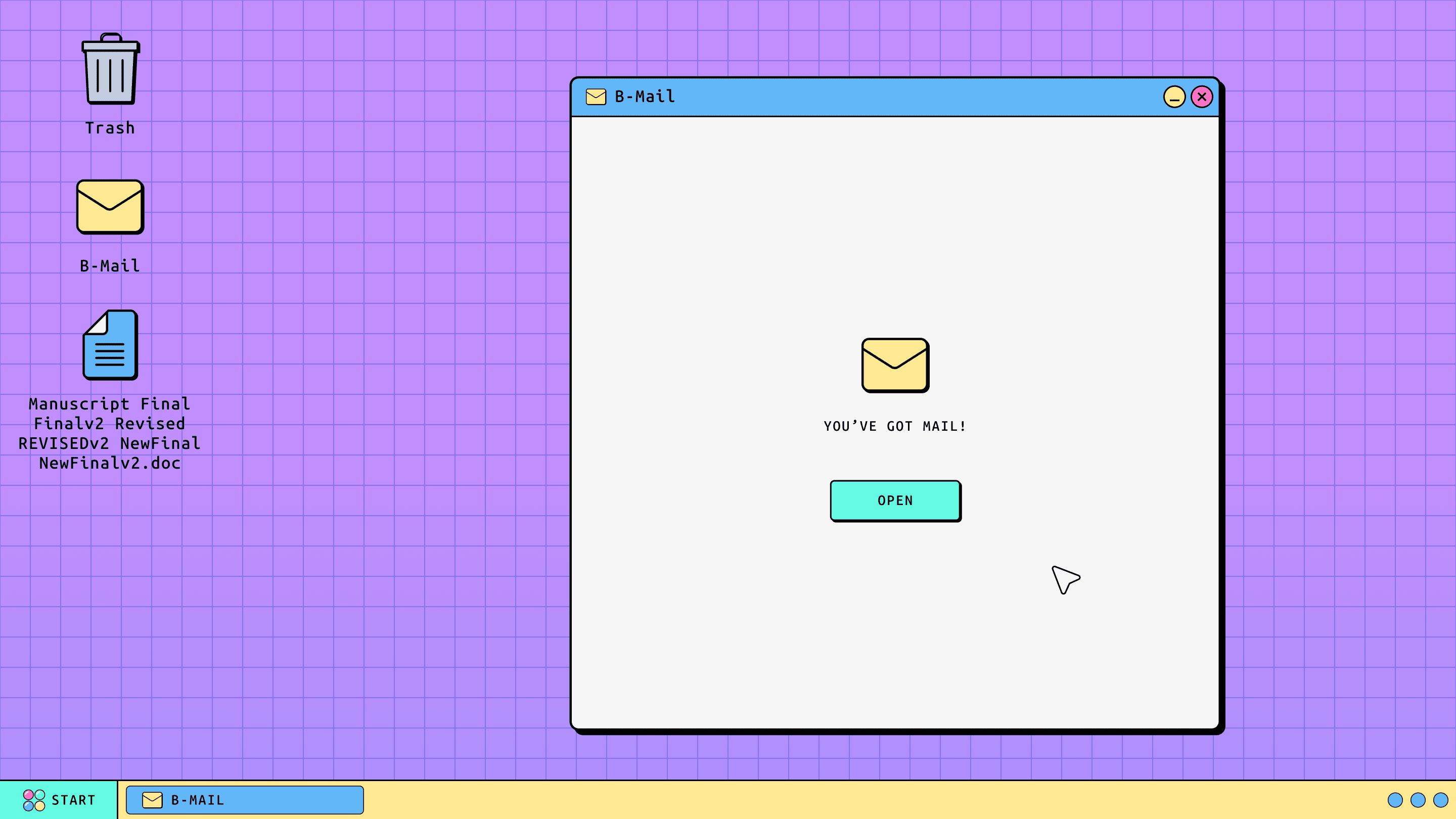Image resolution: width=1456 pixels, height=819 pixels.
Task: Click the first blue circle in system tray
Action: (x=1395, y=800)
